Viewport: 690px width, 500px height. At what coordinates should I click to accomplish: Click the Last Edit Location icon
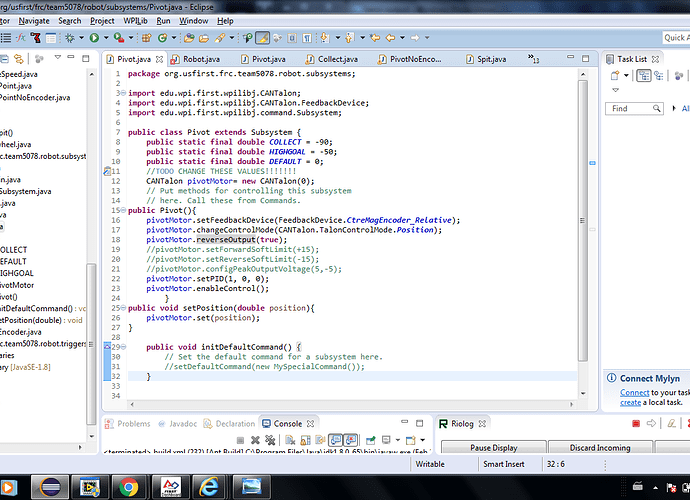(x=375, y=38)
